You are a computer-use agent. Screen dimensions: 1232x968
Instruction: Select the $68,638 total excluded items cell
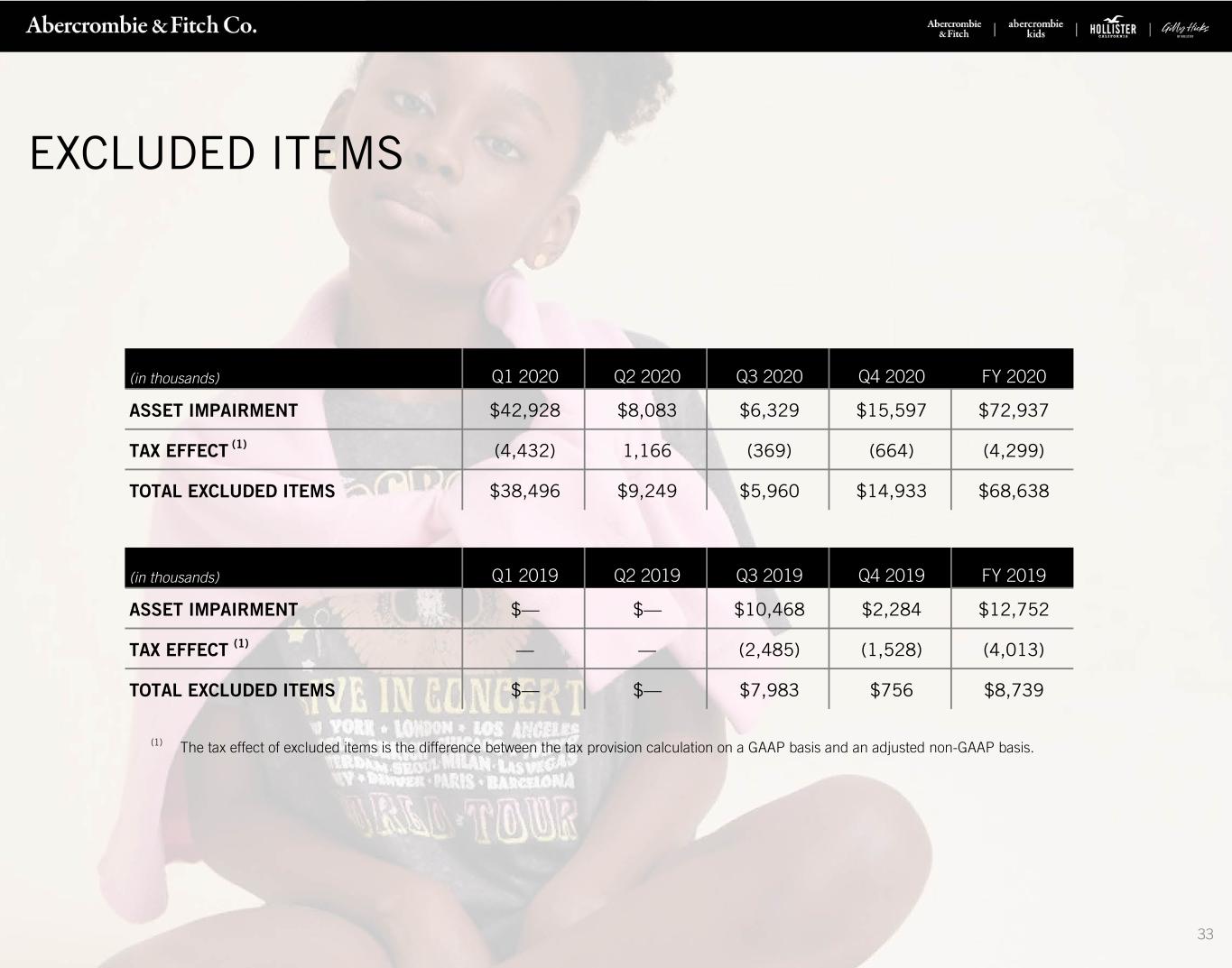(1014, 491)
